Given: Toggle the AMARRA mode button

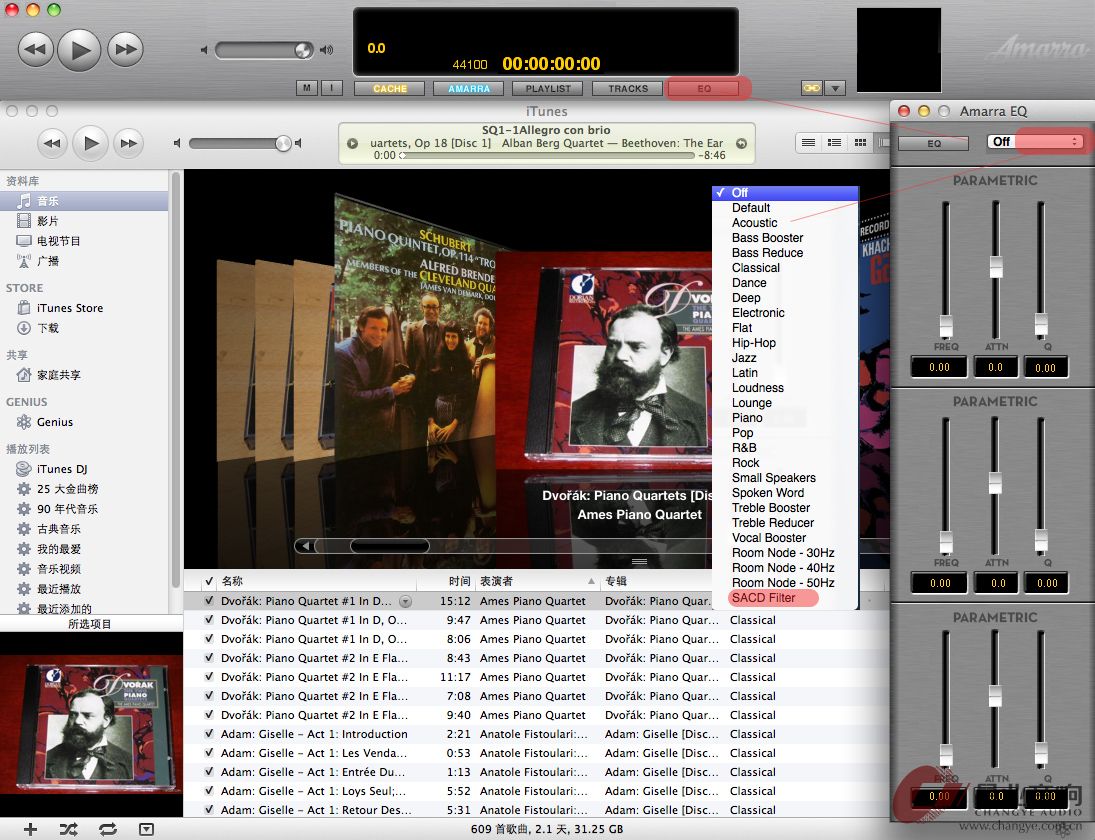Looking at the screenshot, I should coord(469,89).
